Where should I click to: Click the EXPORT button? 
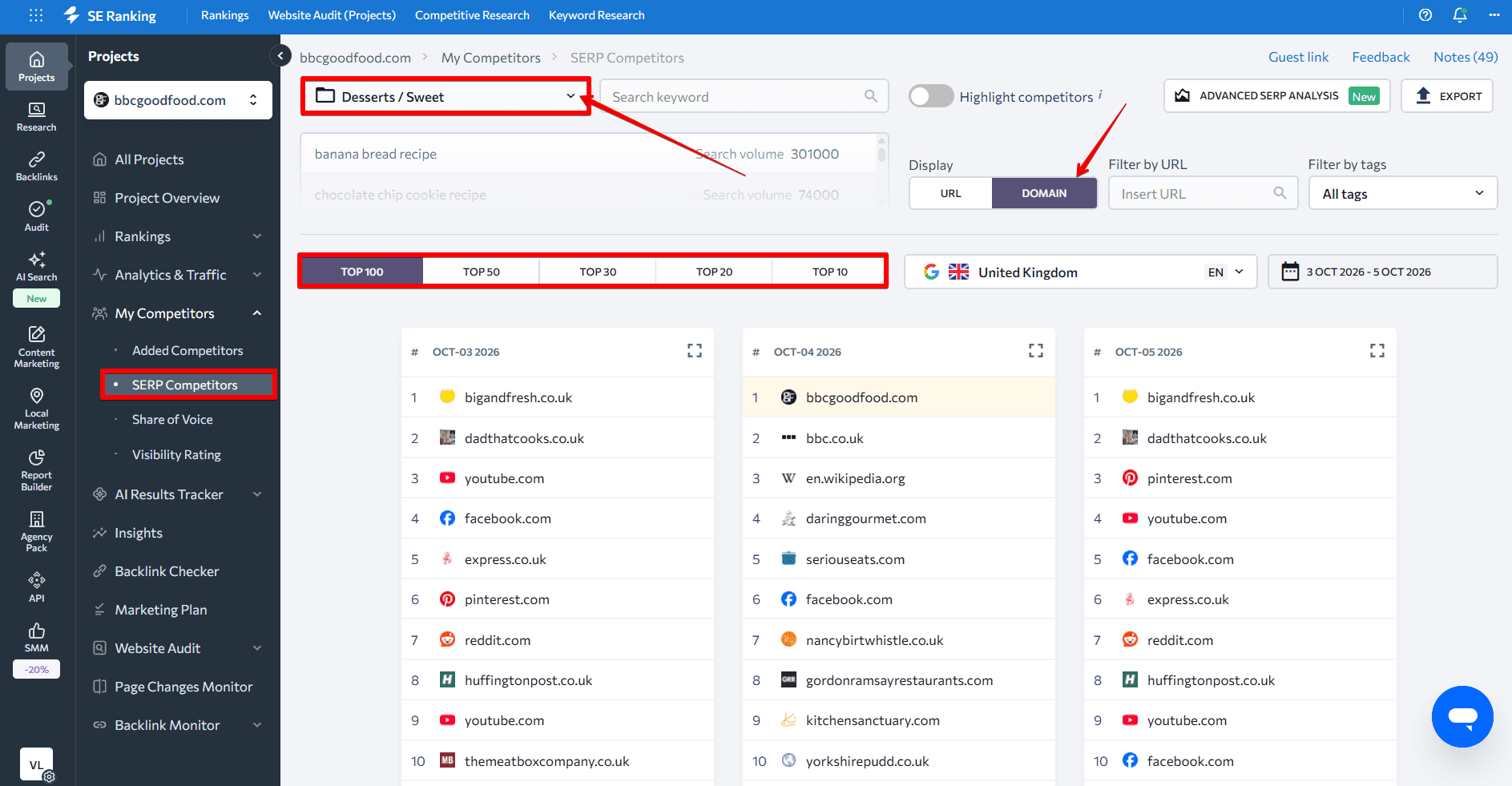(1447, 96)
